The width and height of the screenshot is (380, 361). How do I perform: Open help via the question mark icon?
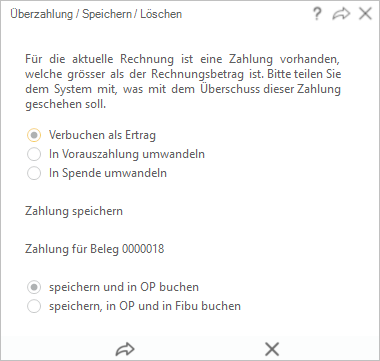[317, 14]
